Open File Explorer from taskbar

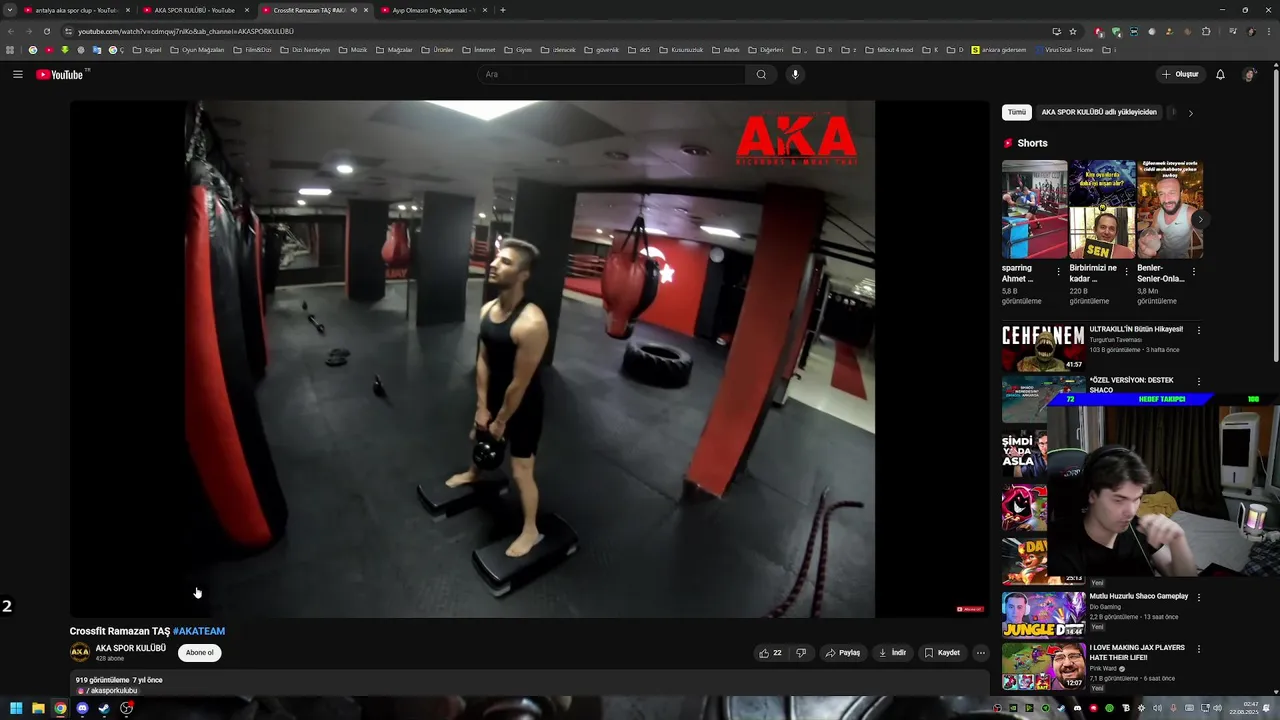click(x=38, y=708)
